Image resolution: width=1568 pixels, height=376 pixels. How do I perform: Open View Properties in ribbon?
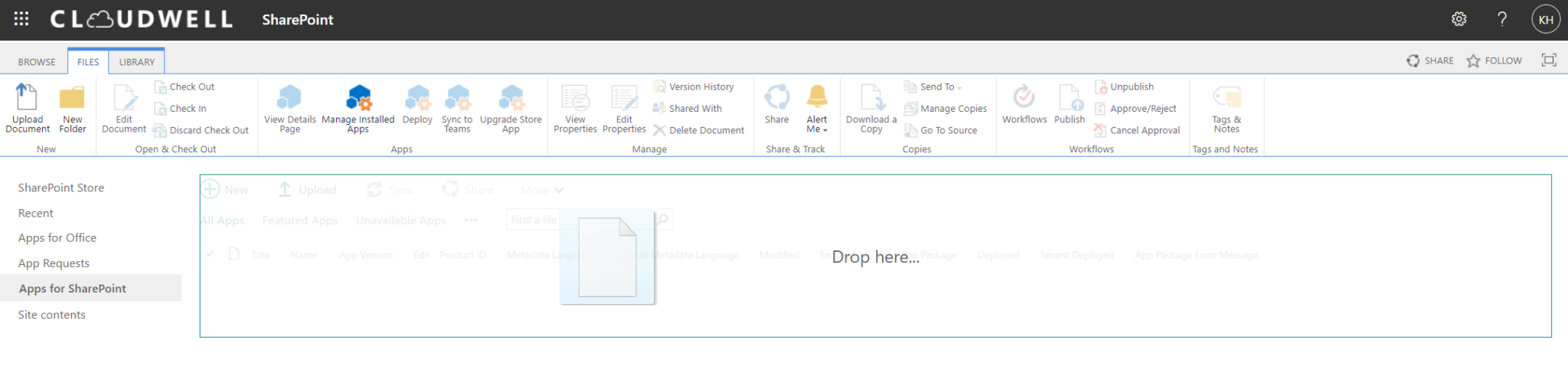(x=575, y=109)
